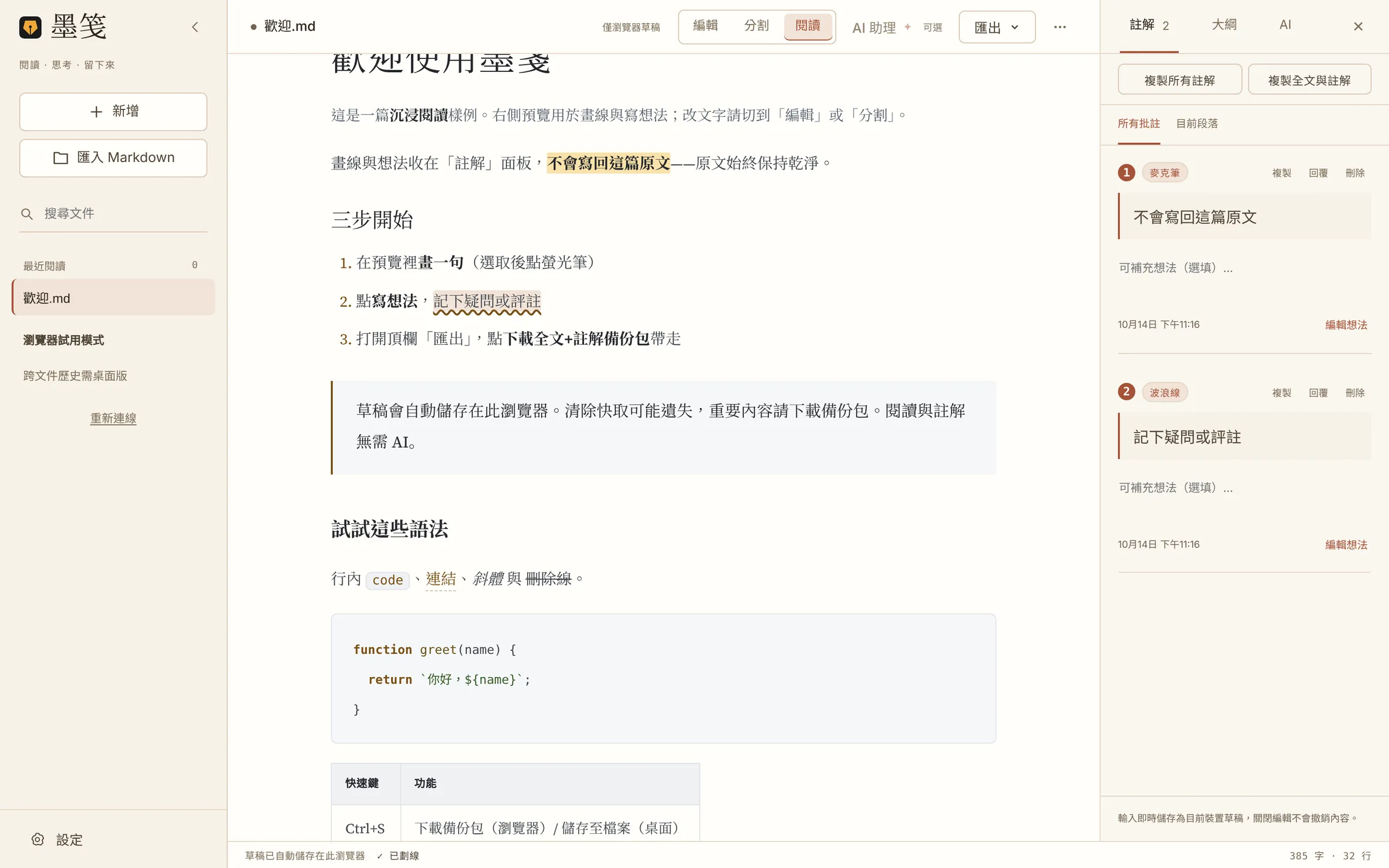1389x868 pixels.
Task: Click annotation number 2 badge
Action: (1126, 392)
